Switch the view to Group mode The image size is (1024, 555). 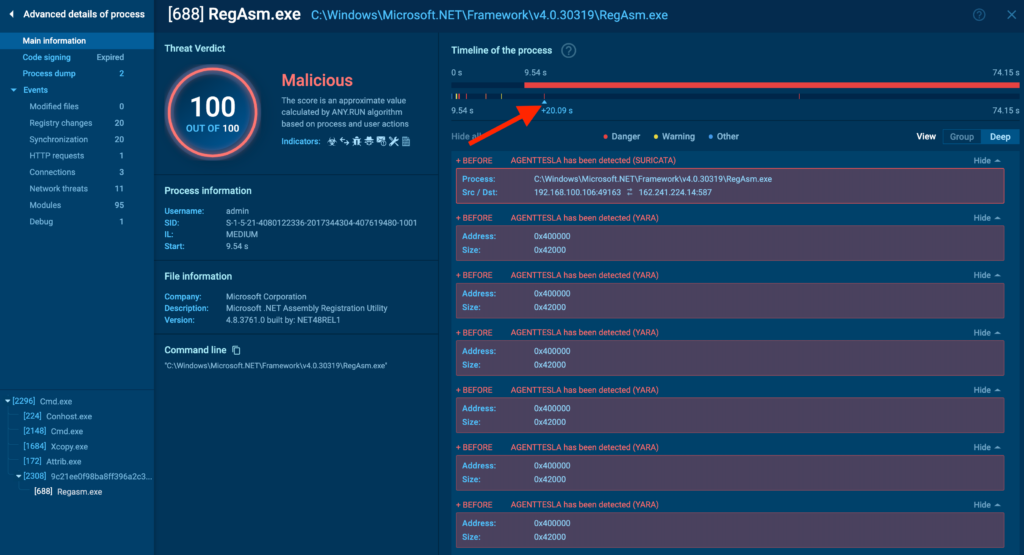(961, 137)
